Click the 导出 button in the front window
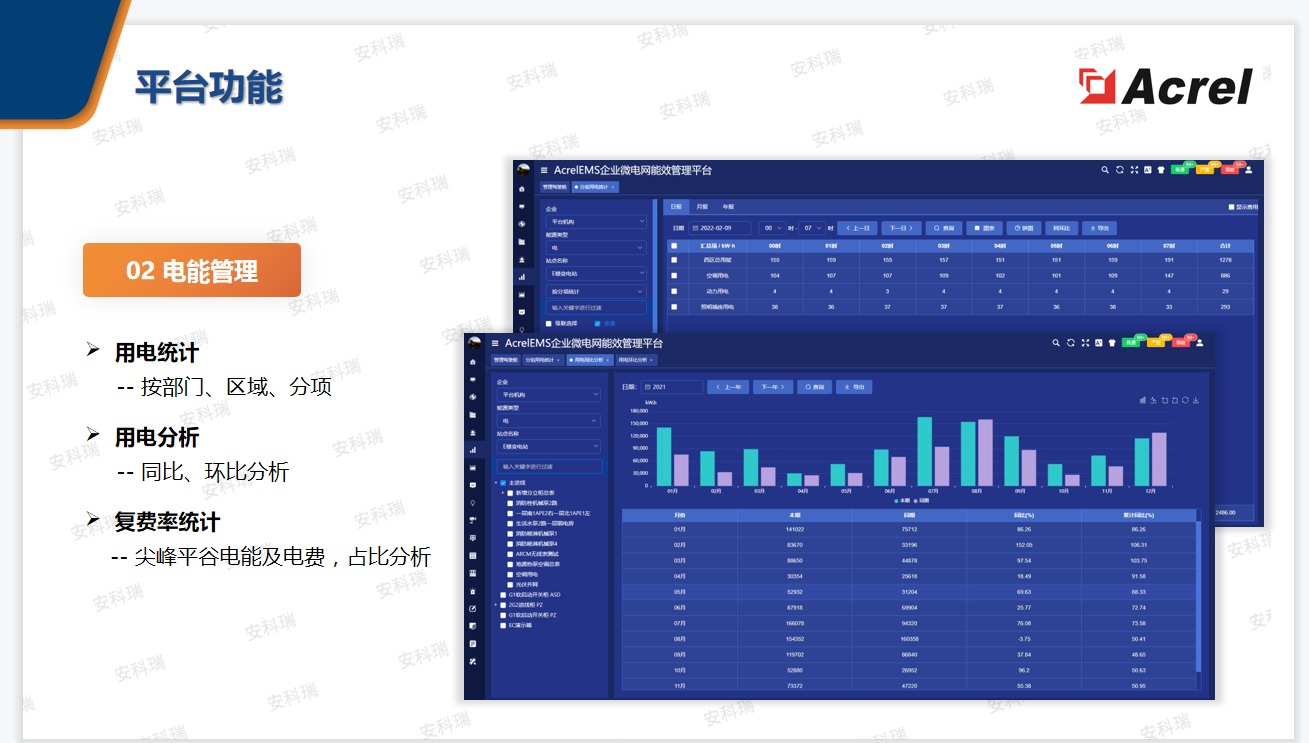1309x743 pixels. click(855, 387)
